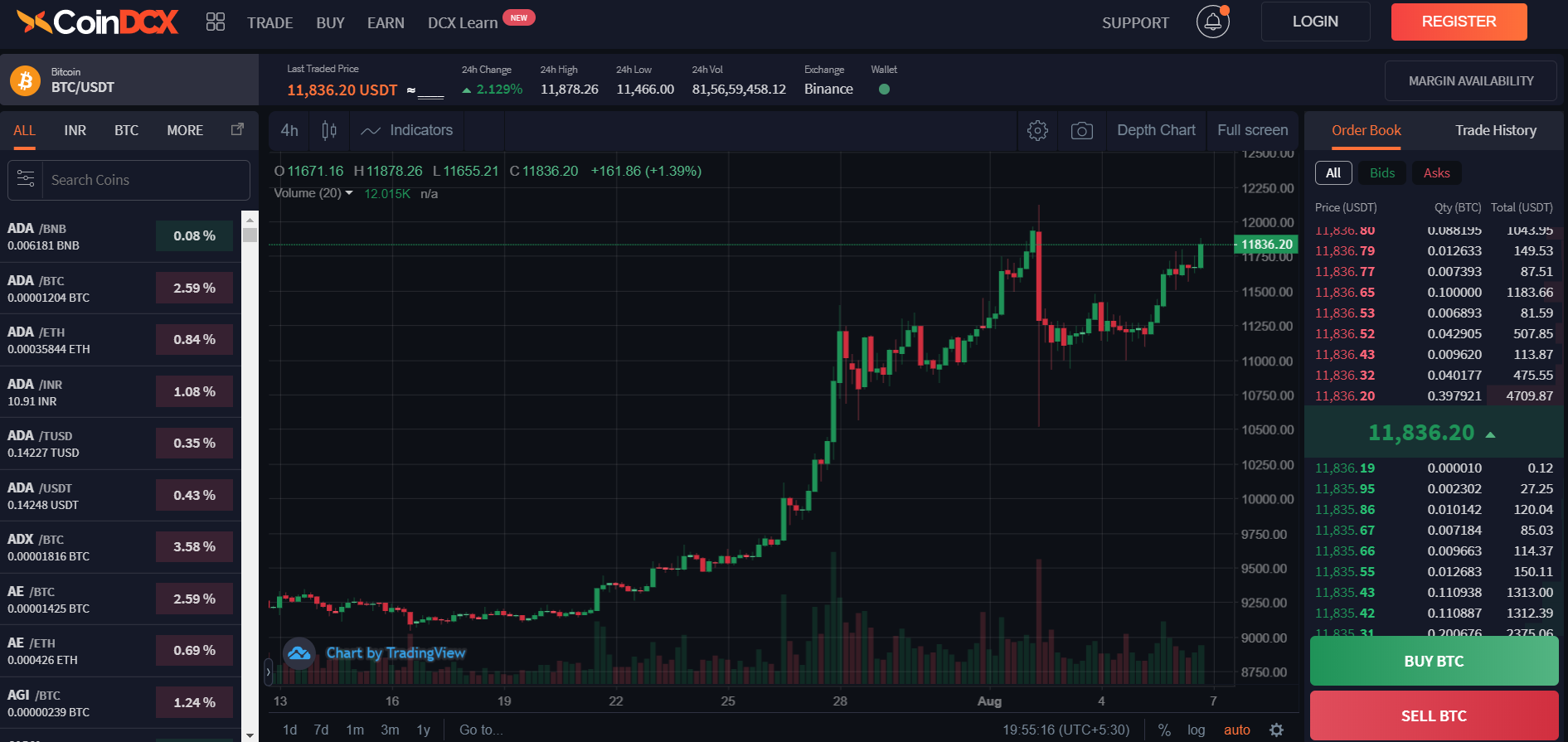Click the BUY BTC button
This screenshot has width=1568, height=742.
tap(1434, 661)
